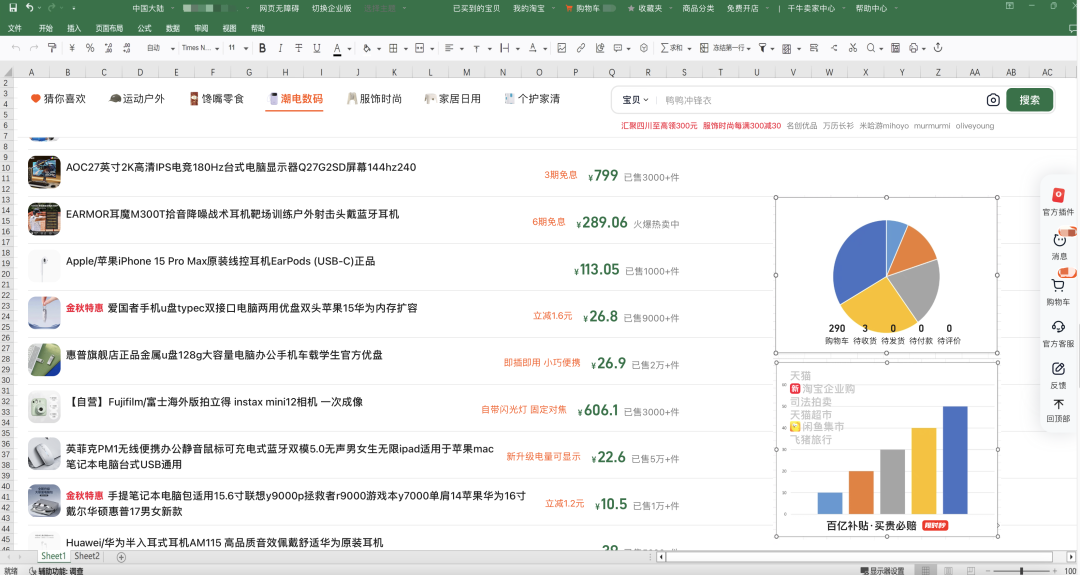
Task: Click the search field with 鸭鸭冲锋衣
Action: tap(820, 100)
